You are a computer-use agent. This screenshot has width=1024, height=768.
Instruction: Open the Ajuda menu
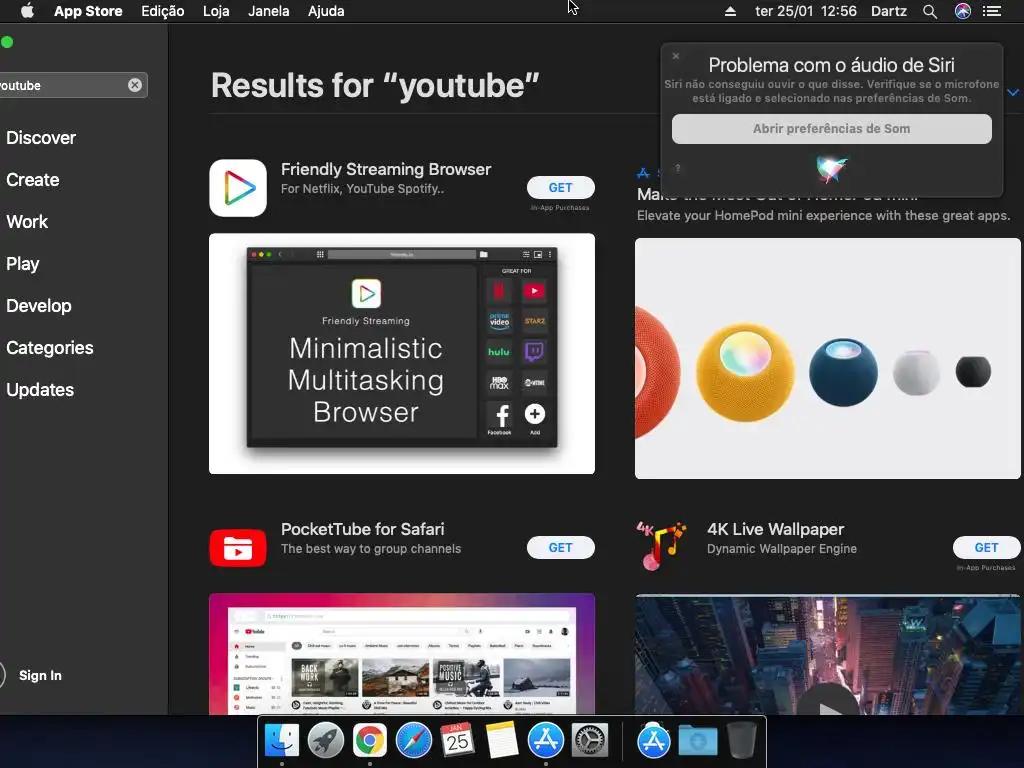326,11
